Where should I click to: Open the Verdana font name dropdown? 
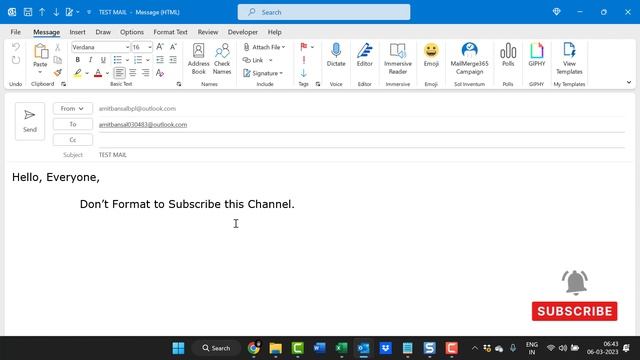click(x=127, y=47)
